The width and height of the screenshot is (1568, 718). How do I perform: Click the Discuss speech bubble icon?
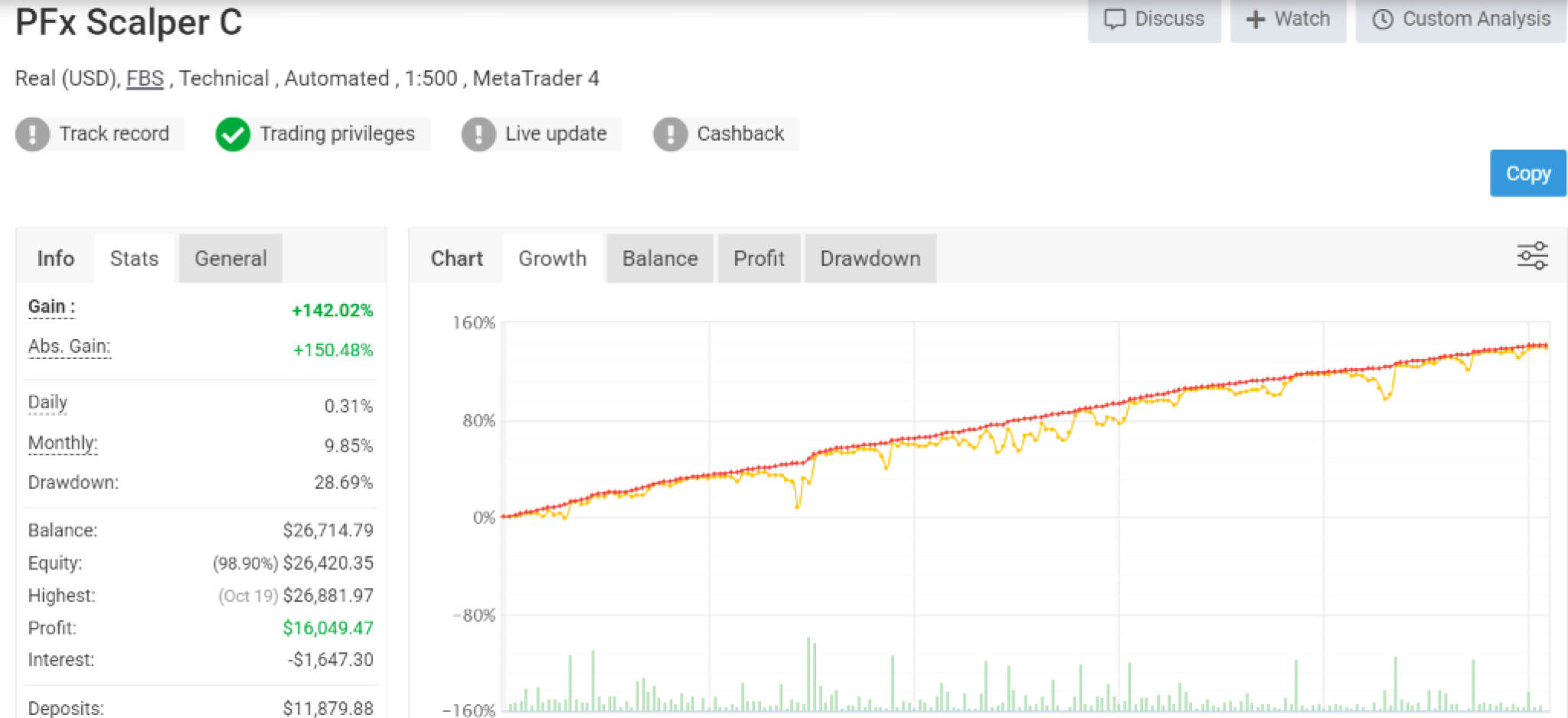1115,19
